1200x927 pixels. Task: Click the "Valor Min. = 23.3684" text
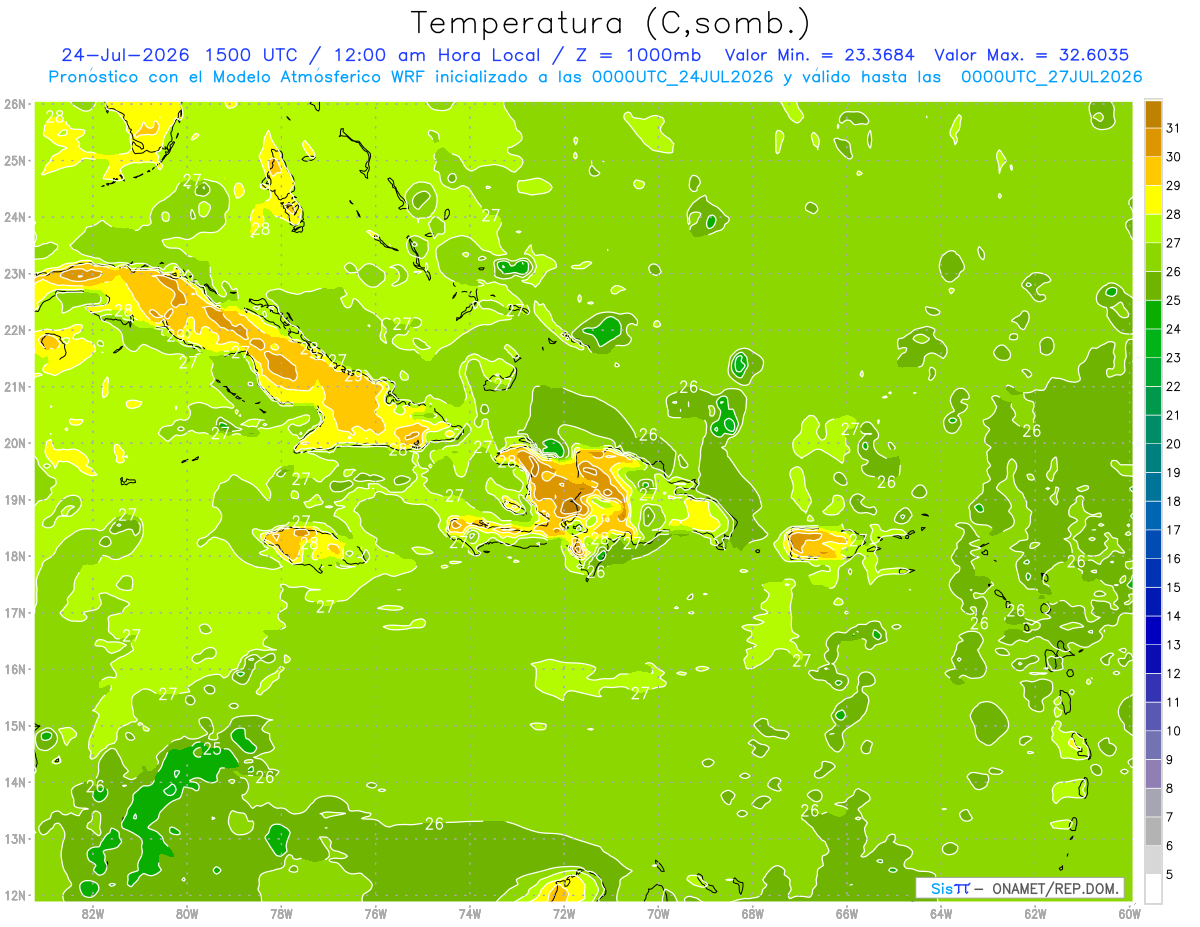pos(821,55)
